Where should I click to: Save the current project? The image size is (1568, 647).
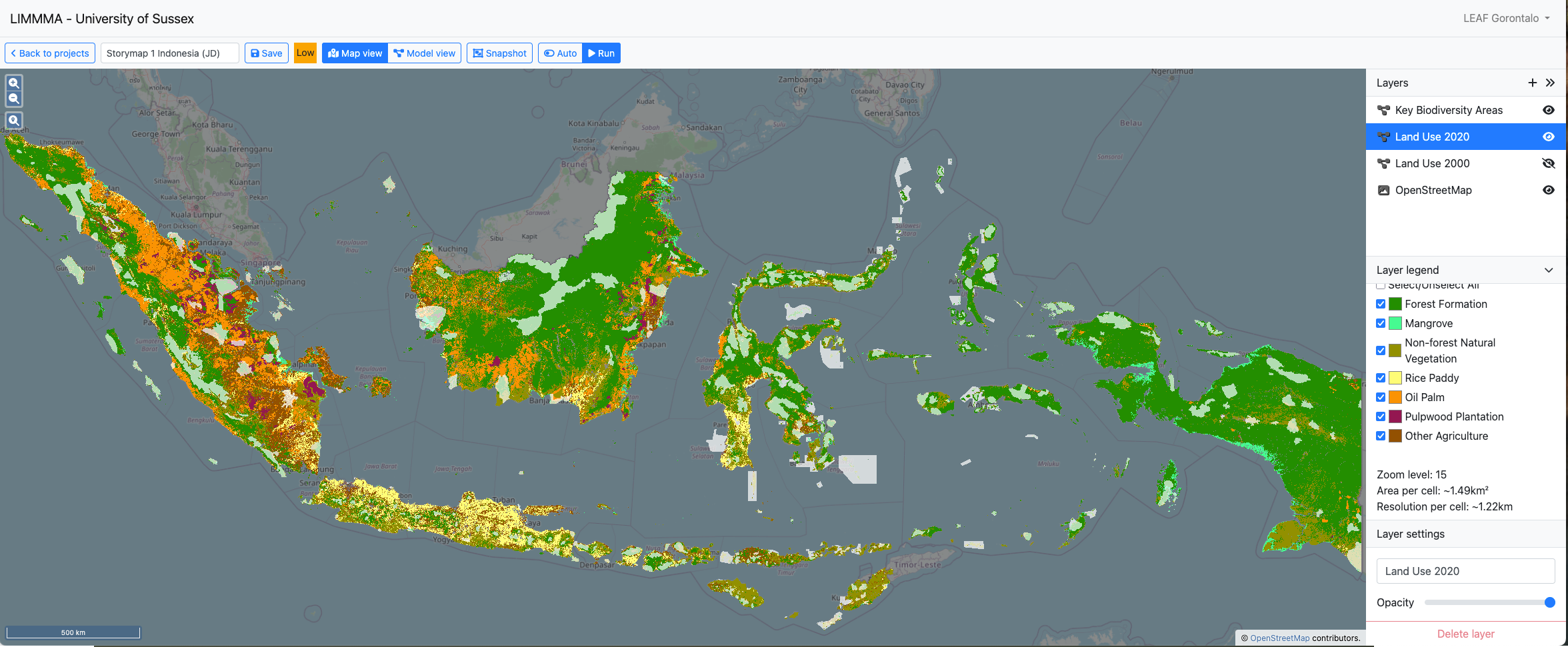266,53
